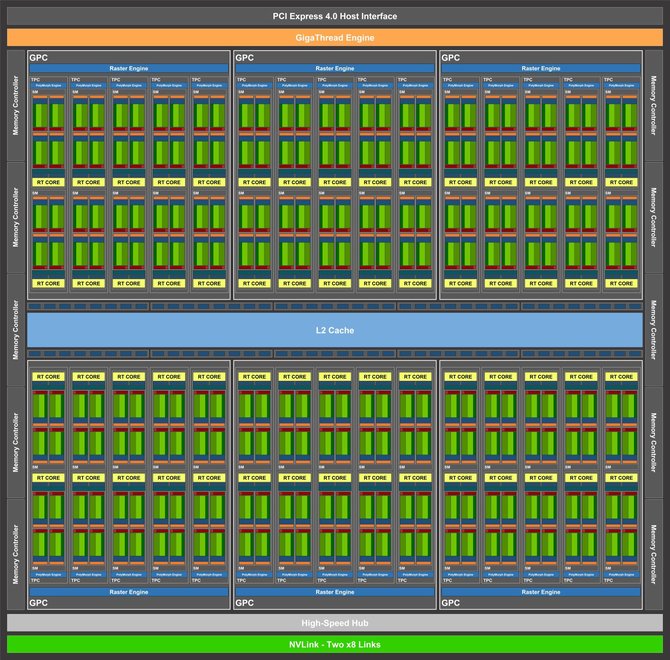Select the High-Speed Hub bar
The width and height of the screenshot is (670, 660).
pyautogui.click(x=335, y=623)
